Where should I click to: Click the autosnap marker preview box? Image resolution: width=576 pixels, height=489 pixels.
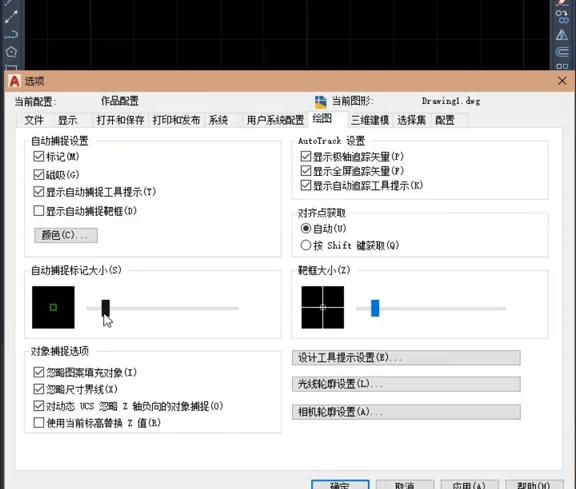tap(53, 307)
